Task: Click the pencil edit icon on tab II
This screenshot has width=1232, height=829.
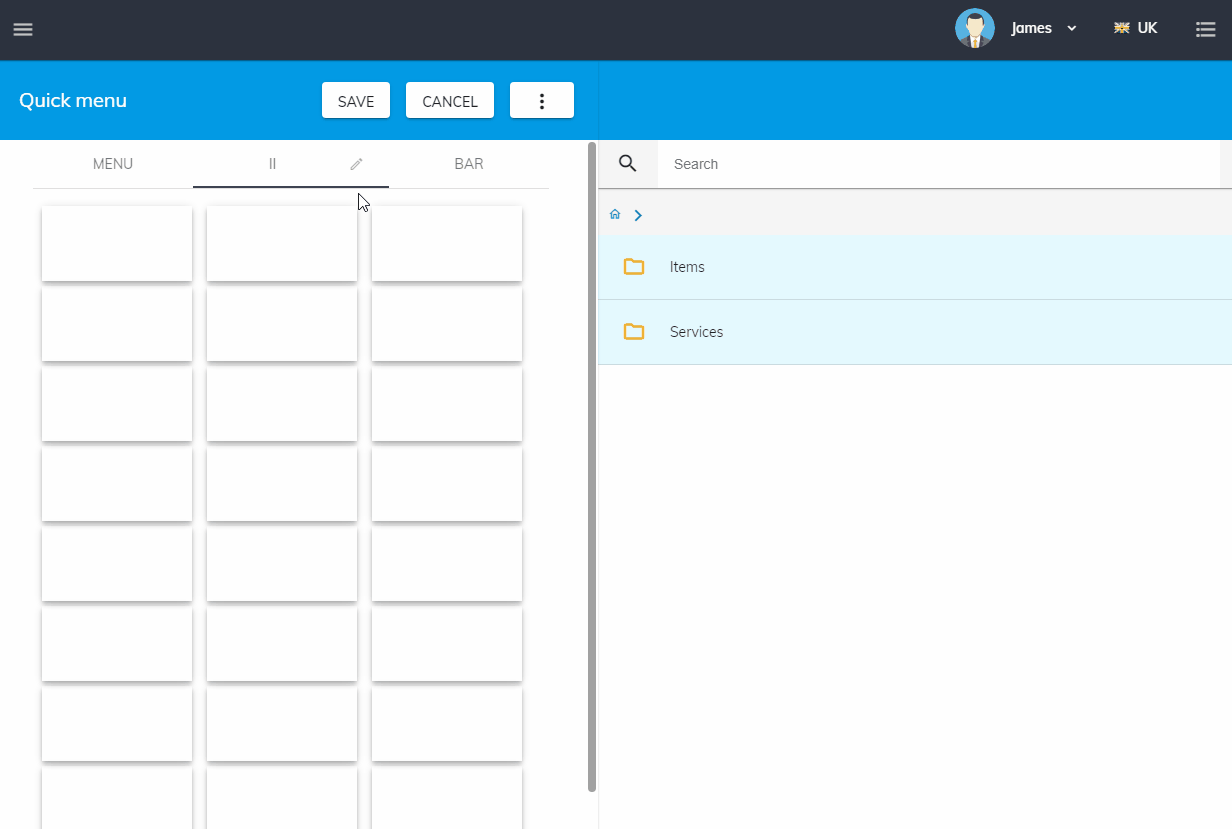Action: (x=356, y=164)
